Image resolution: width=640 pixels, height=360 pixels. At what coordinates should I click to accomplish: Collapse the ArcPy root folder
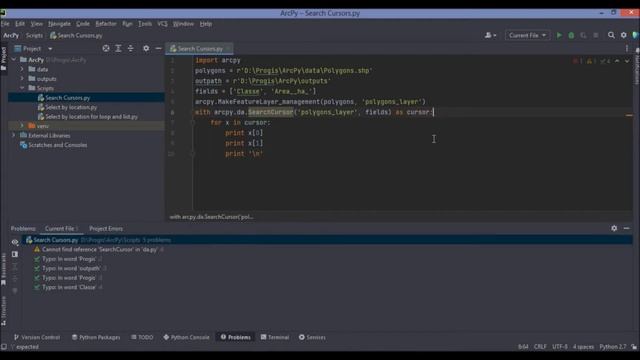click(x=14, y=60)
